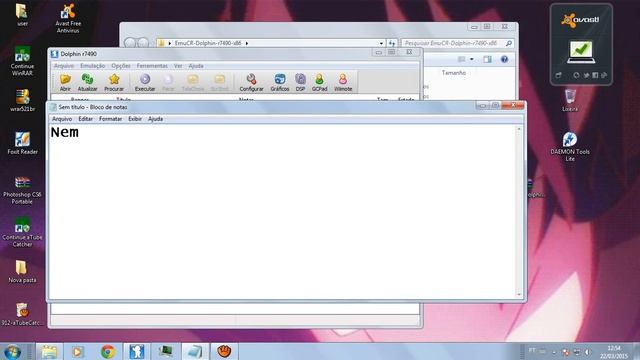Screen dimensions: 640x360
Task: Select the Foxit Reader desktop shortcut
Action: 22,143
